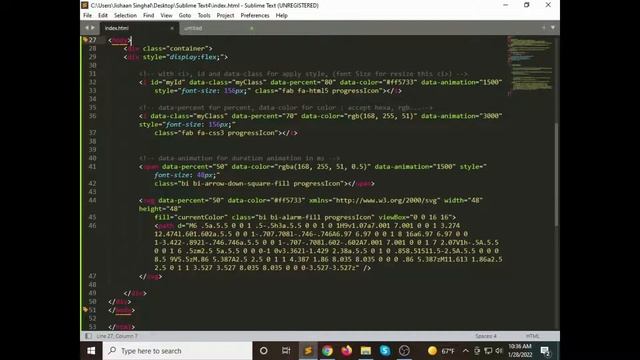Screen dimensions: 640x360
Task: Click the class="container" text on line 28
Action: [x=176, y=49]
